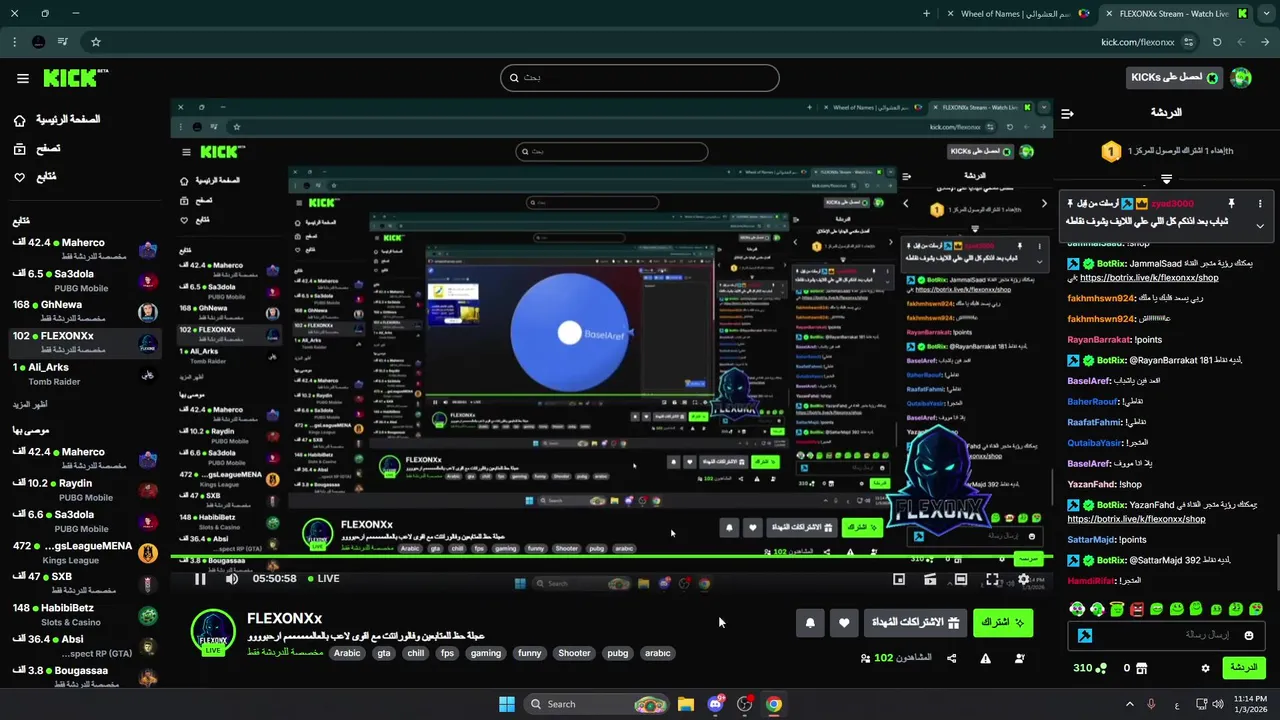
Task: Click the Gift Subscriptions button
Action: pyautogui.click(x=916, y=623)
